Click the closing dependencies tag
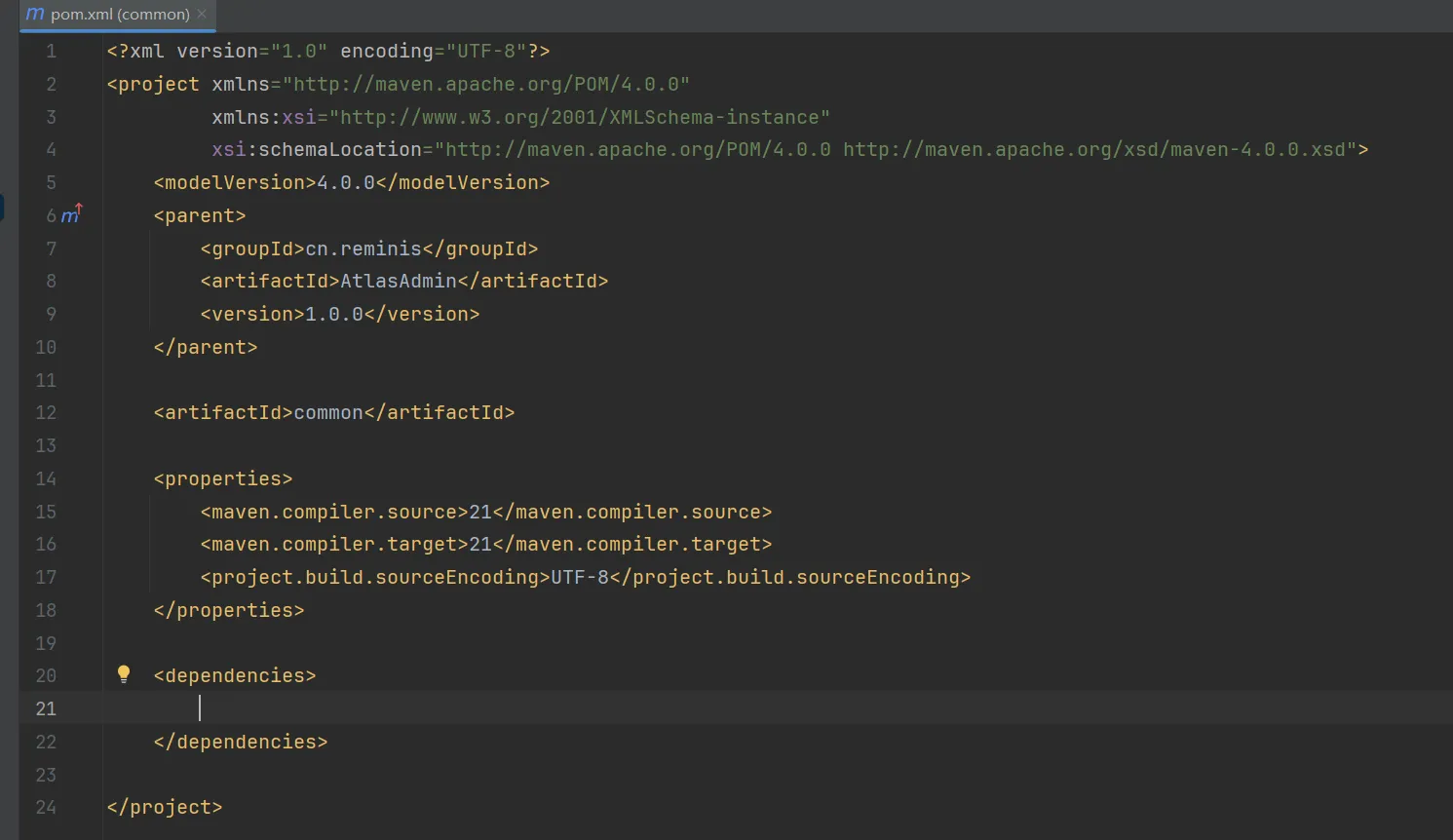This screenshot has width=1453, height=840. coord(241,743)
